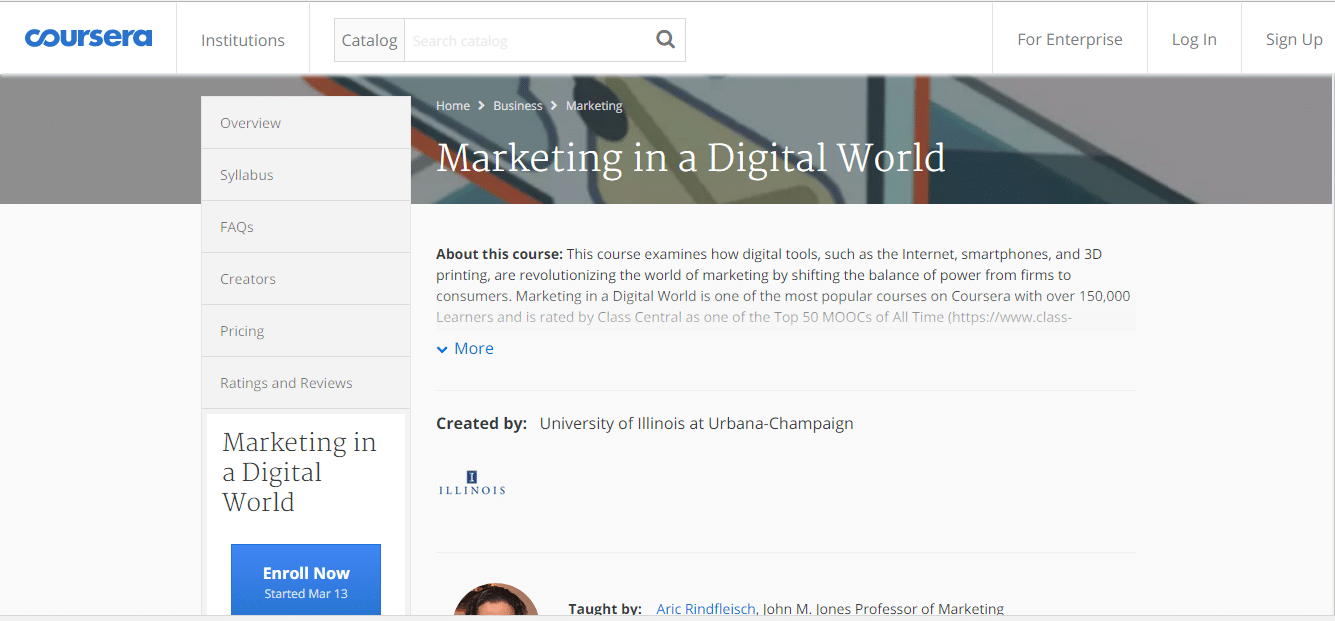Jump to the FAQs section
Image resolution: width=1335 pixels, height=621 pixels.
point(306,227)
